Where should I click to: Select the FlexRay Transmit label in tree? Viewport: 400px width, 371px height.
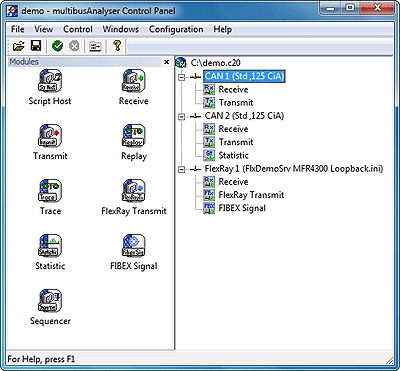point(251,195)
